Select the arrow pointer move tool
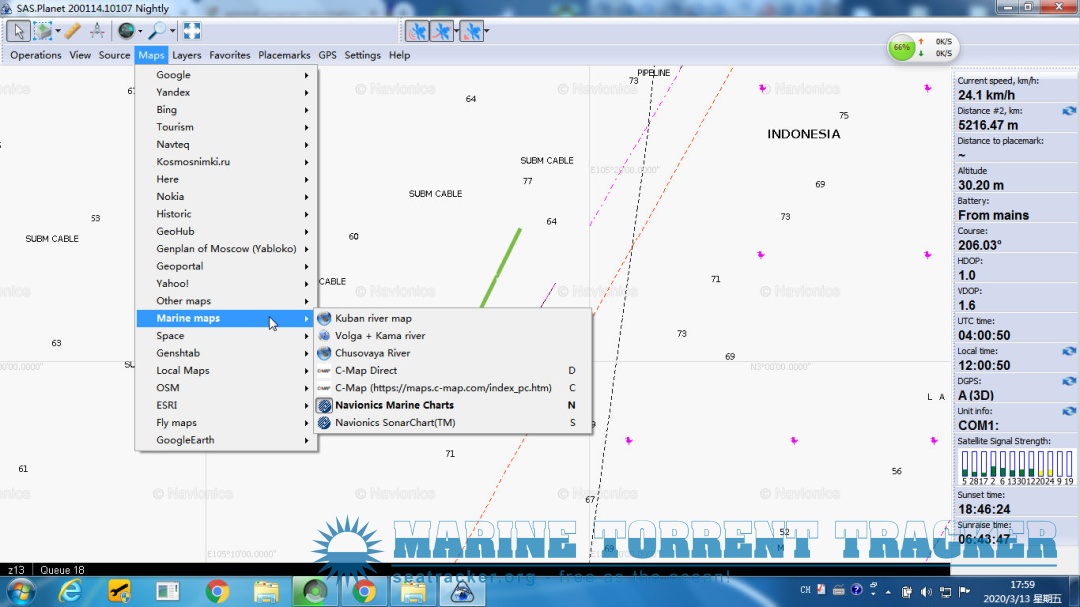The image size is (1080, 607). pyautogui.click(x=18, y=31)
